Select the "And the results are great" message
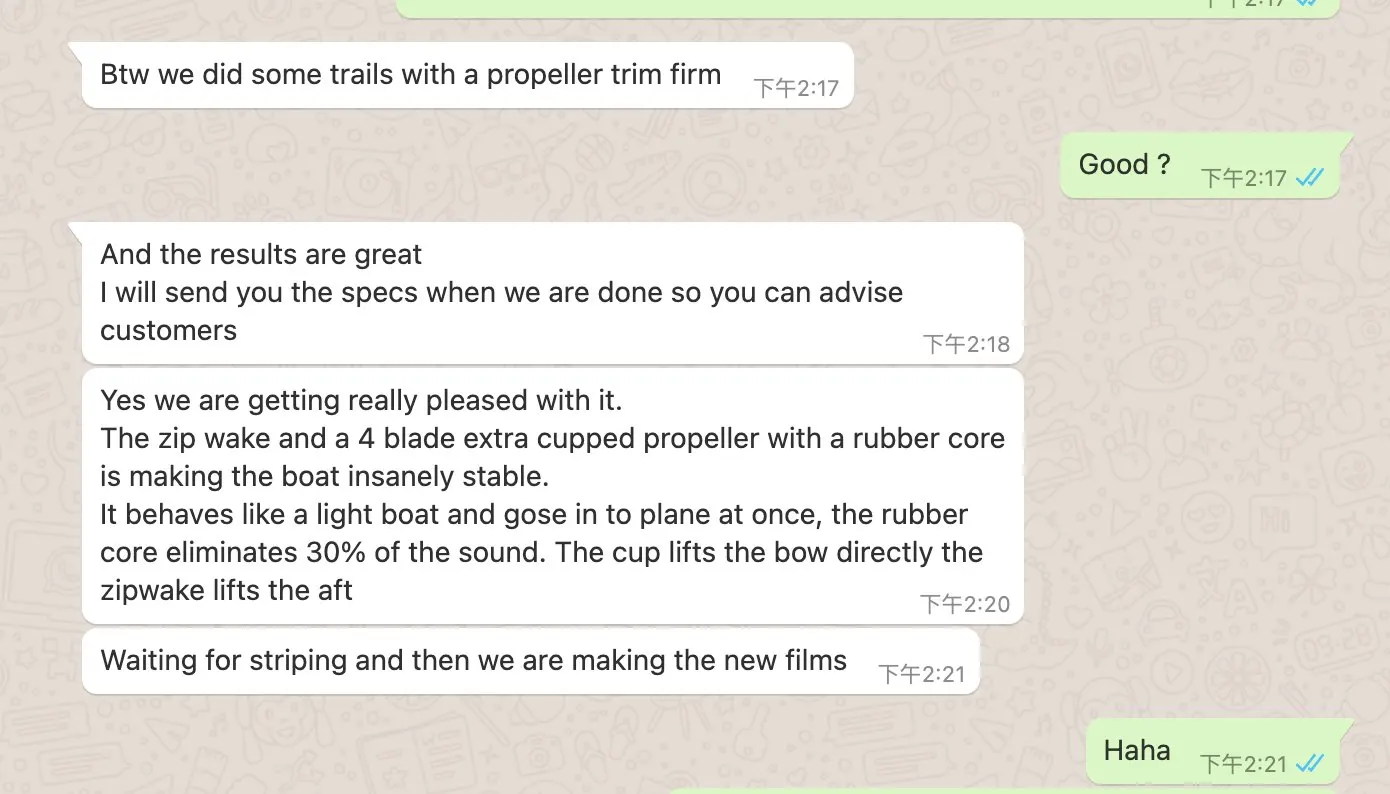The height and width of the screenshot is (794, 1390). (260, 255)
